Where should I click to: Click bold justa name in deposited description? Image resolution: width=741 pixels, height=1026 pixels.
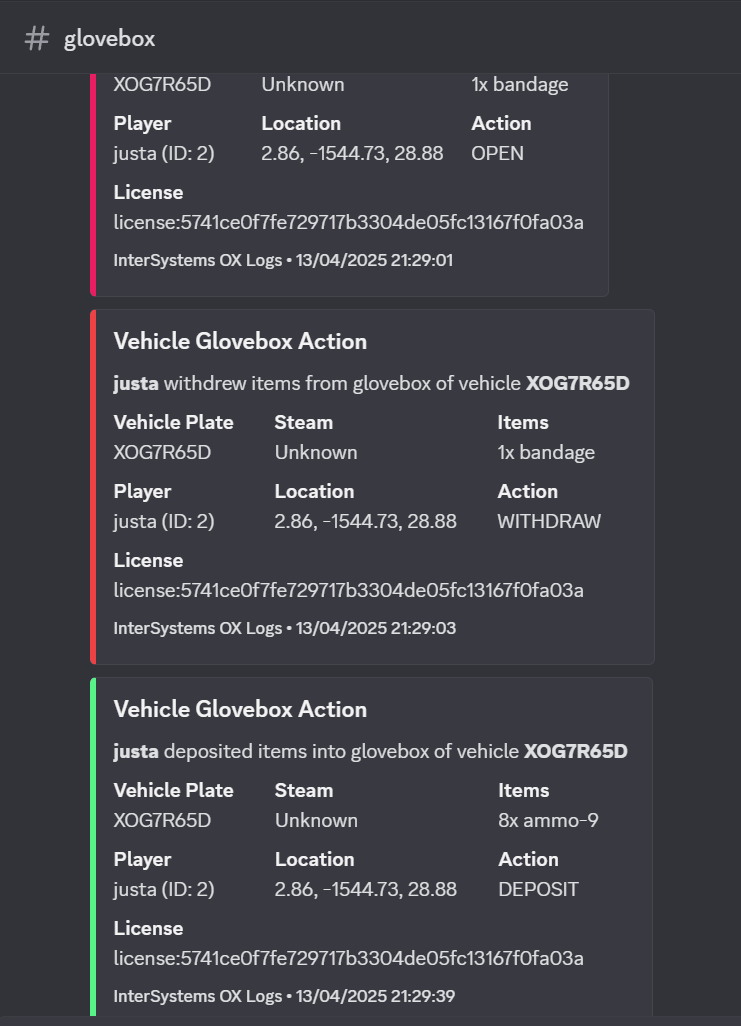click(x=136, y=751)
